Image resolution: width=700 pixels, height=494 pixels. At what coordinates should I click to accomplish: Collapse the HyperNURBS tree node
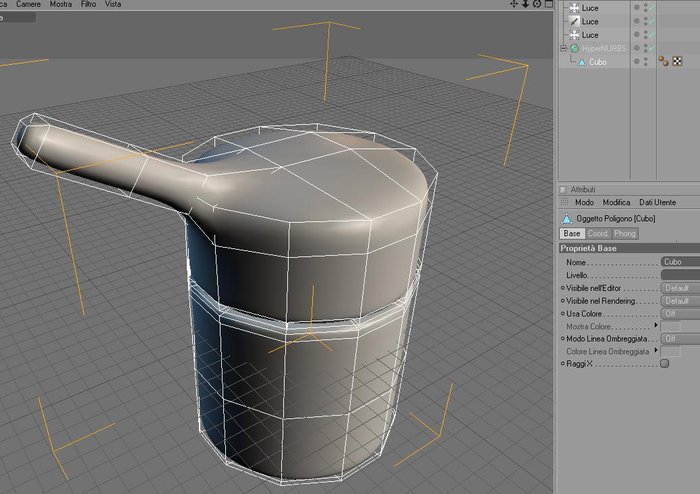point(563,48)
